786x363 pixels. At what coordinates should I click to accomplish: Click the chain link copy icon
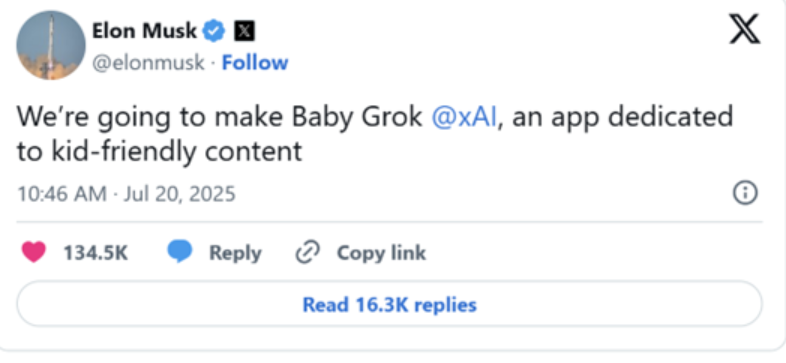tap(308, 252)
